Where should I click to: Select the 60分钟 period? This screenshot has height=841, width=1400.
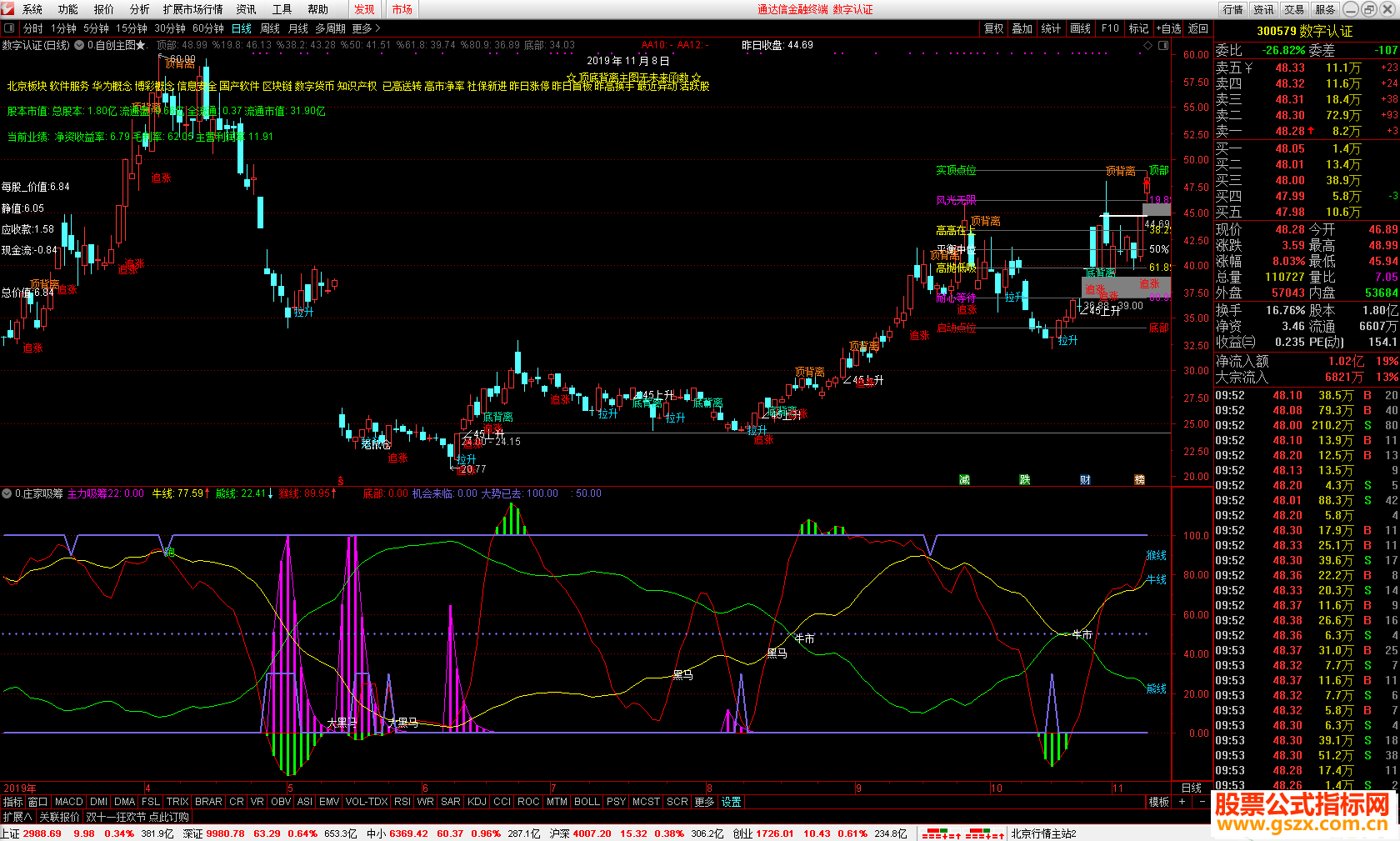point(207,28)
